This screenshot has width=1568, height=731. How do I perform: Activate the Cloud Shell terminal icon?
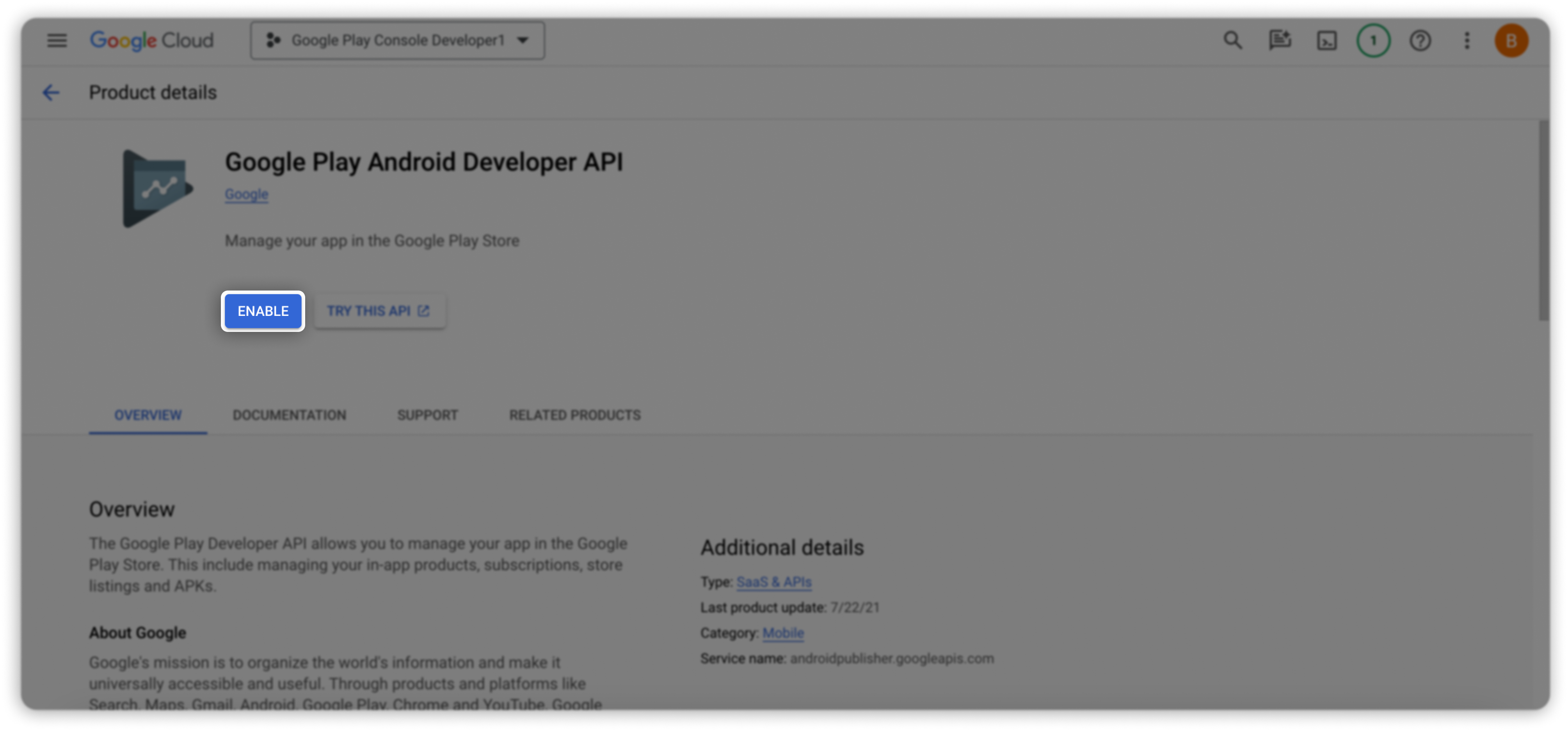[x=1326, y=41]
